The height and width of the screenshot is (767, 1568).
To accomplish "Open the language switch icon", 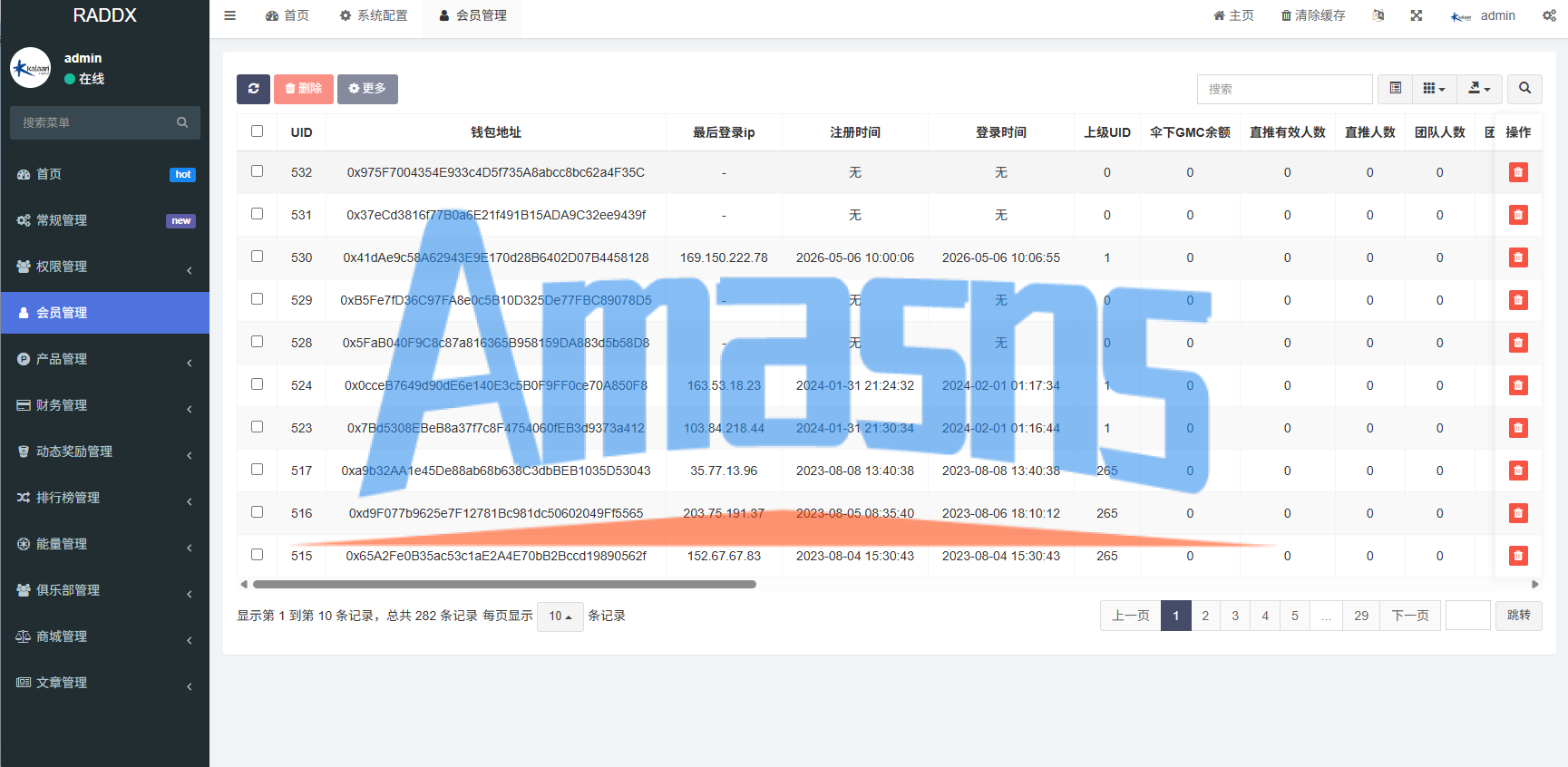I will 1378,15.
